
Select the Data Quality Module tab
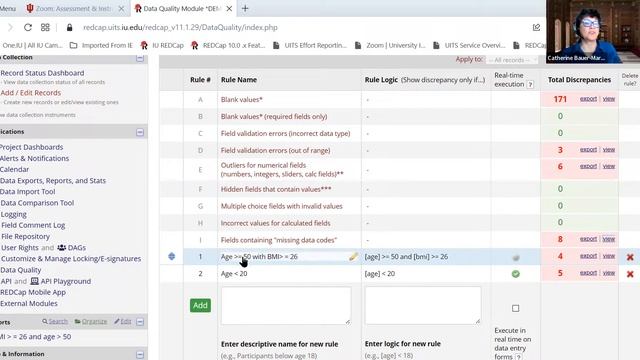(x=183, y=9)
